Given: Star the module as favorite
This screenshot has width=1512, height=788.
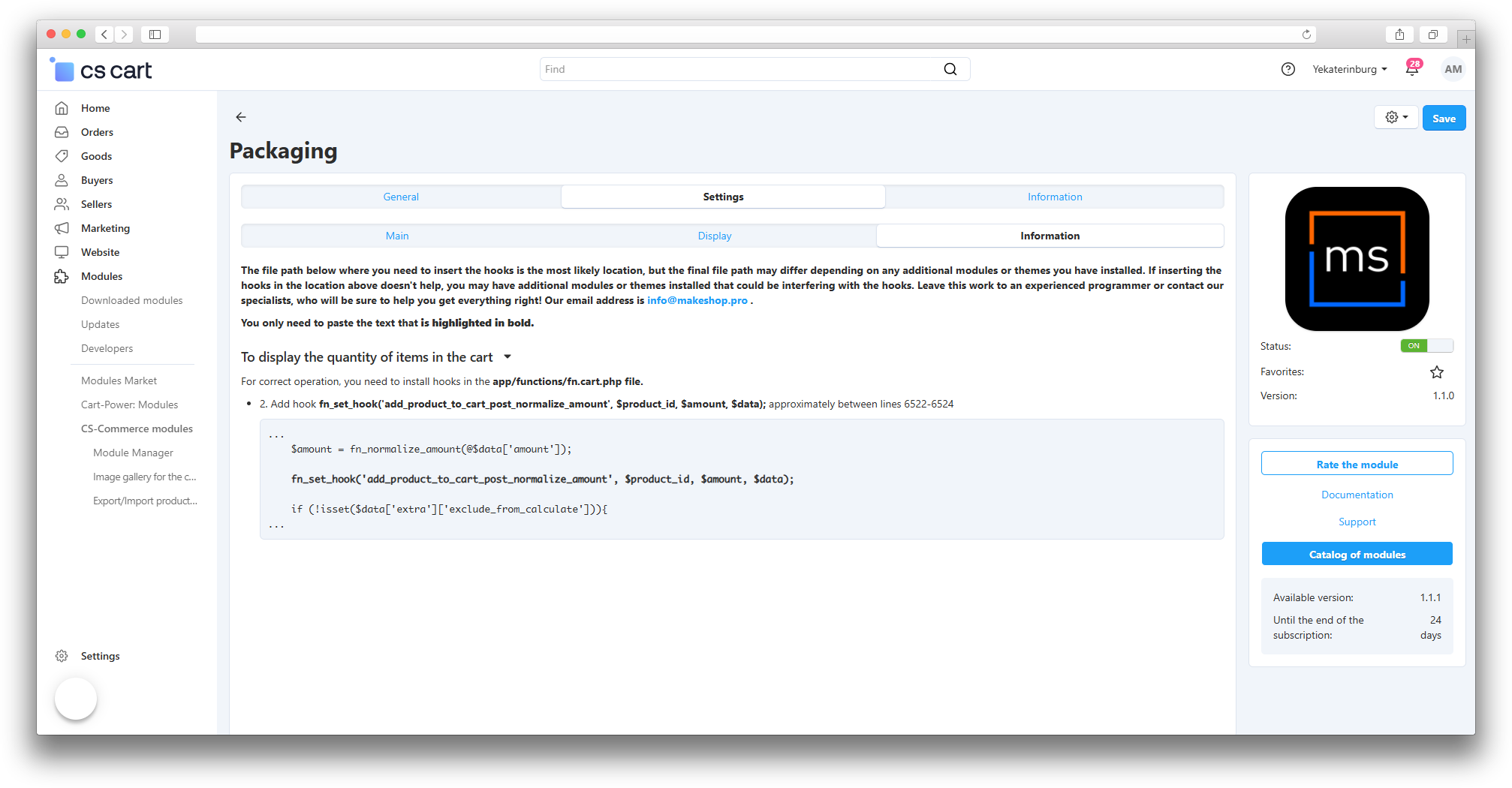Looking at the screenshot, I should [1437, 372].
